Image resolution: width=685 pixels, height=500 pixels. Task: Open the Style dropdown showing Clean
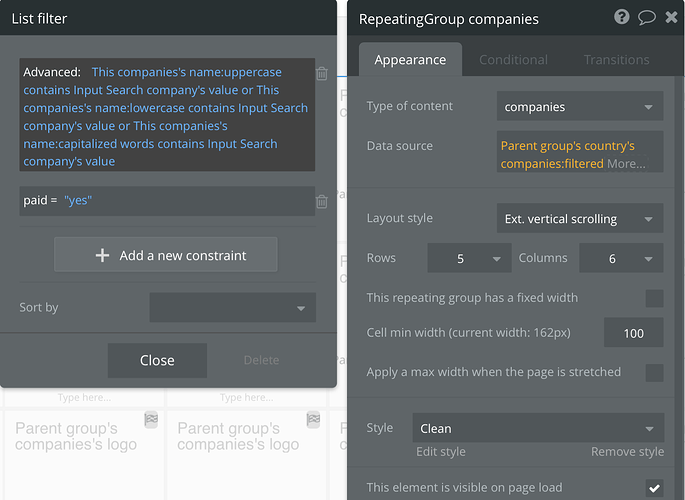[538, 429]
